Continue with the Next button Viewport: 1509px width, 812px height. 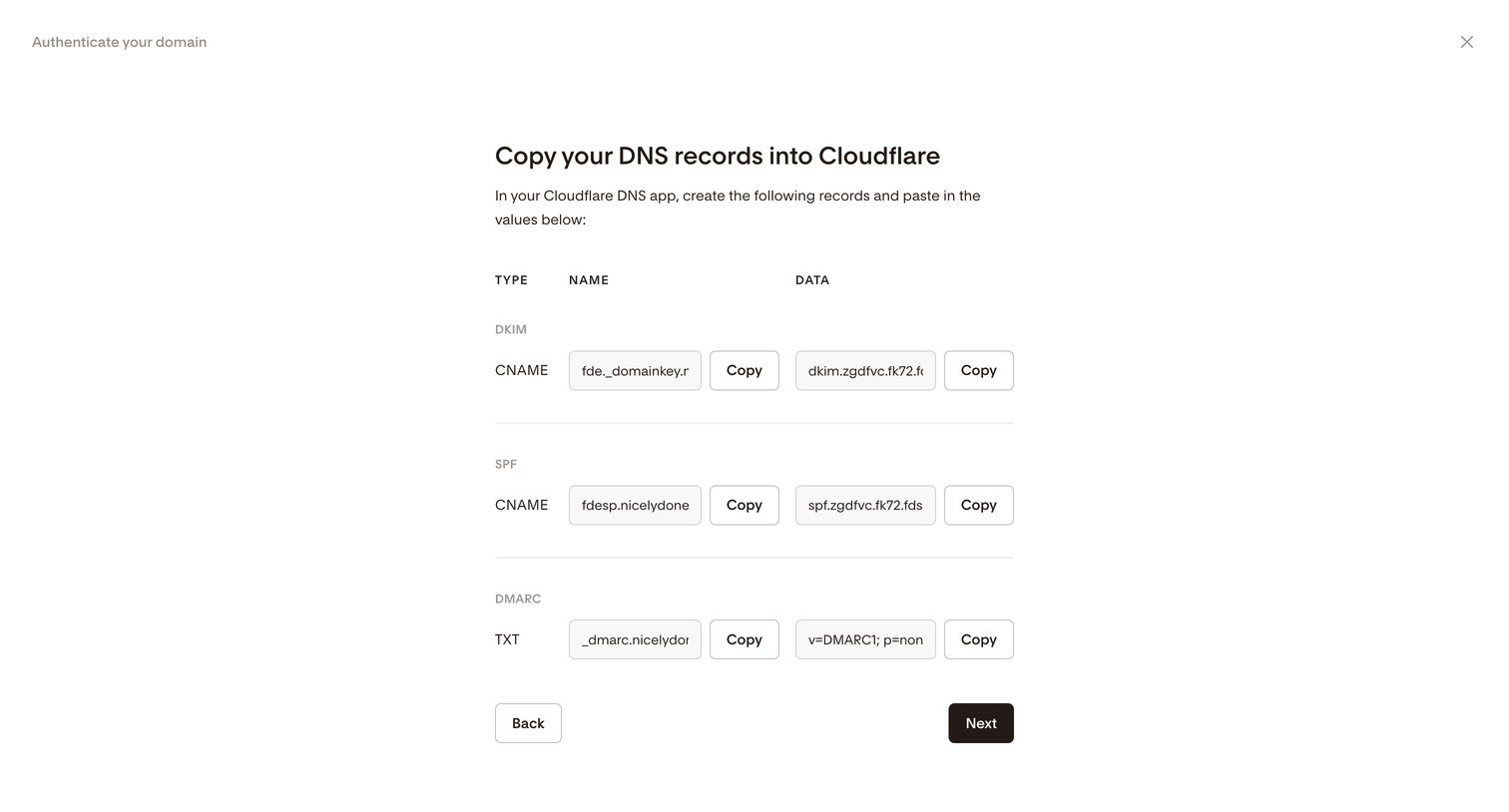point(980,723)
